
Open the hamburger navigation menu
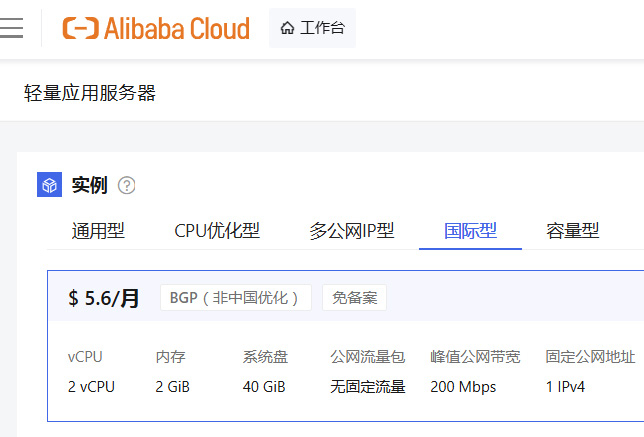click(x=11, y=28)
